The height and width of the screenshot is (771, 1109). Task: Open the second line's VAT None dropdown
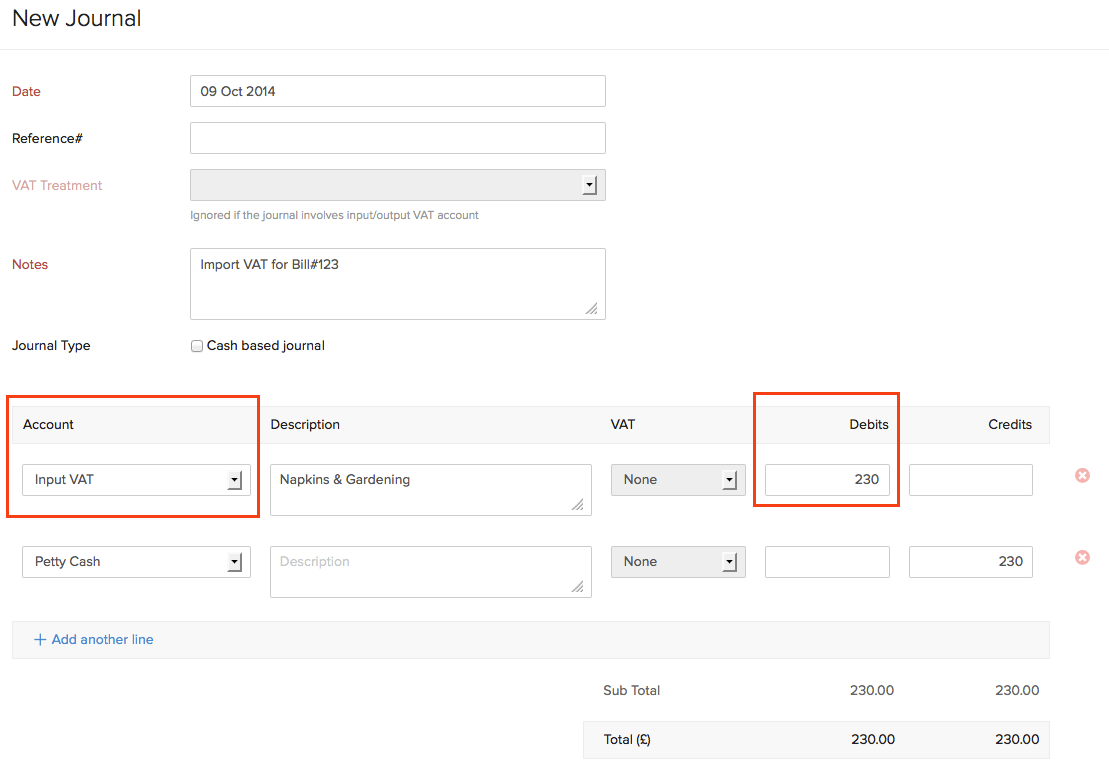pos(678,561)
